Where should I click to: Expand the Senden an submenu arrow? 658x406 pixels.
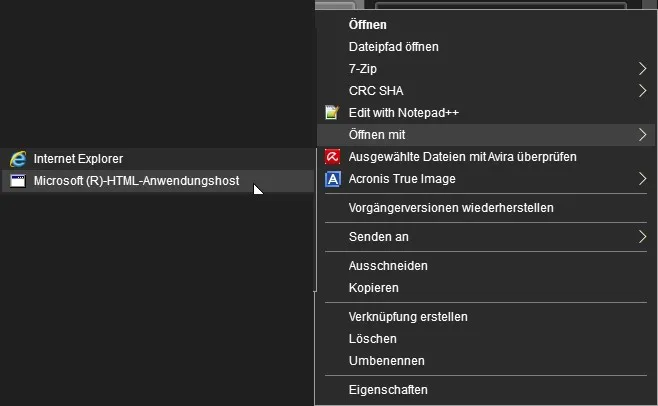(642, 236)
